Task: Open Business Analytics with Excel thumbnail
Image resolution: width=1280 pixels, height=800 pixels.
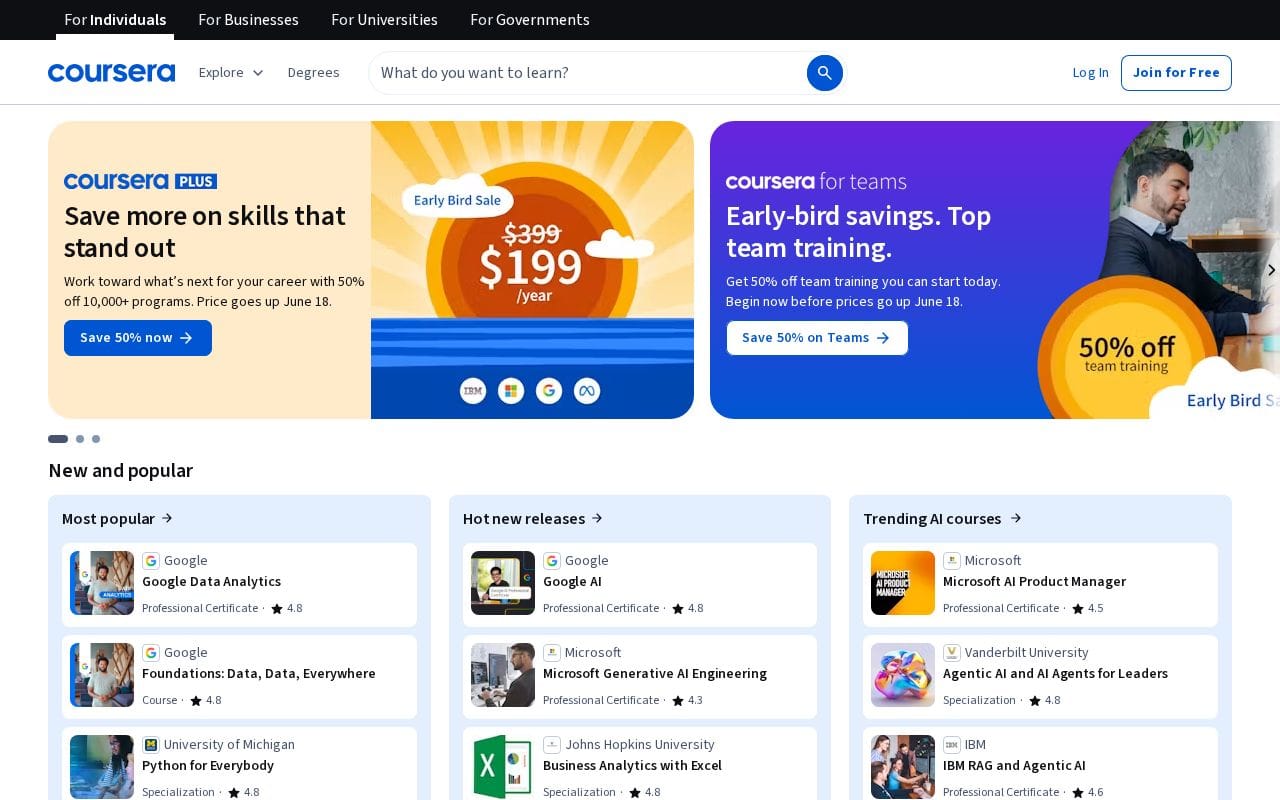Action: [x=503, y=767]
